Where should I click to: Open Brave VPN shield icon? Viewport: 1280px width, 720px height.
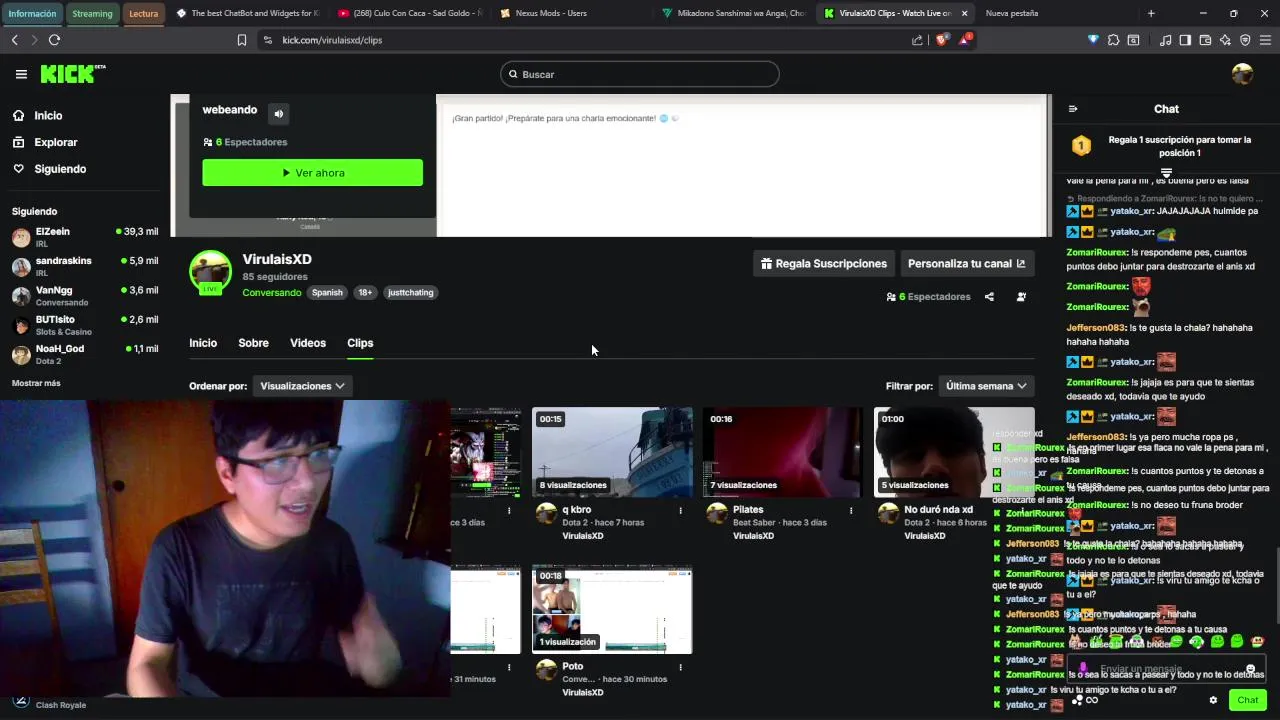1245,40
